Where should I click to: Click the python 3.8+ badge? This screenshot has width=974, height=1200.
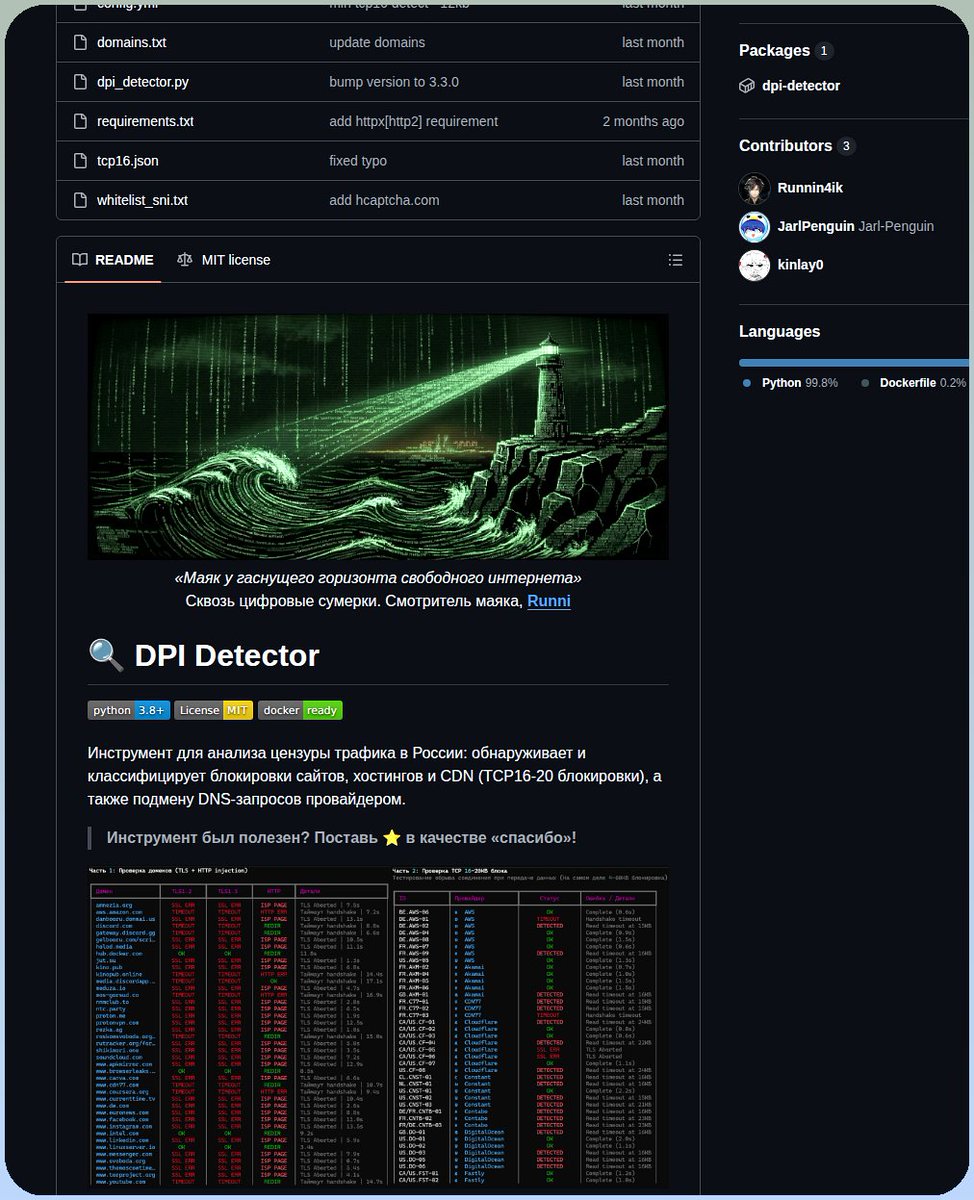129,710
